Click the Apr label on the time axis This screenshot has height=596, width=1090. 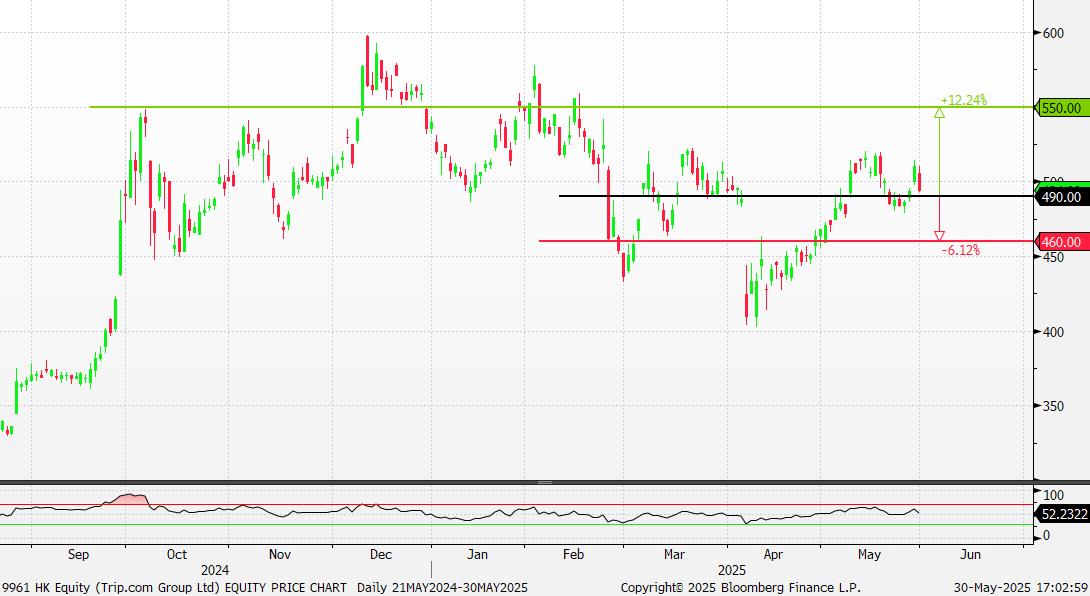point(773,554)
